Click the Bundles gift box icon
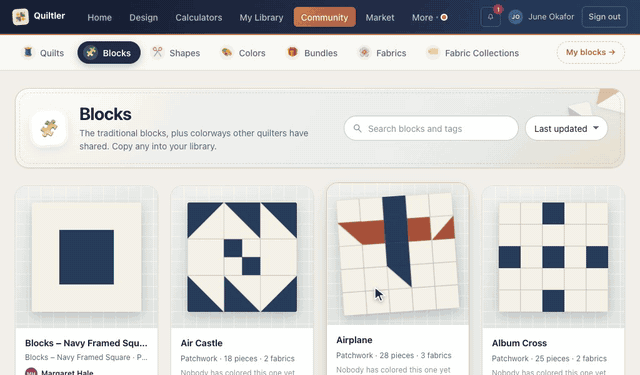 pyautogui.click(x=292, y=52)
